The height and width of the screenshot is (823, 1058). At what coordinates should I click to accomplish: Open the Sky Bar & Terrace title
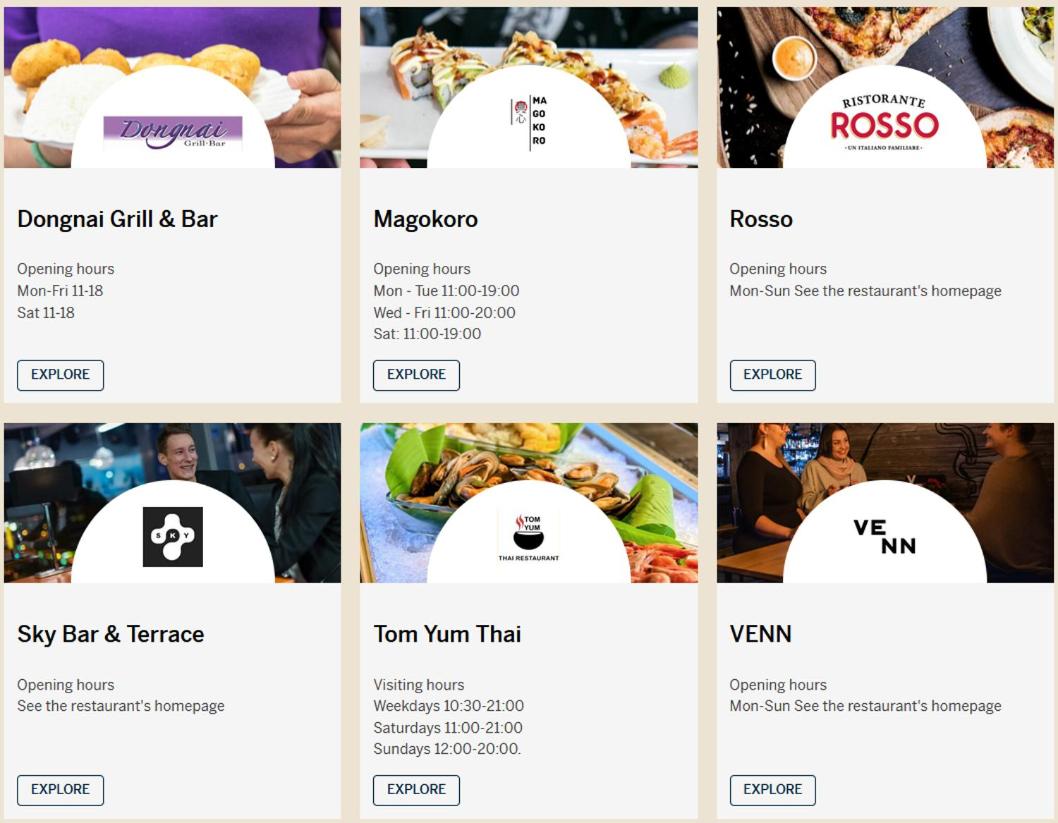(x=110, y=634)
